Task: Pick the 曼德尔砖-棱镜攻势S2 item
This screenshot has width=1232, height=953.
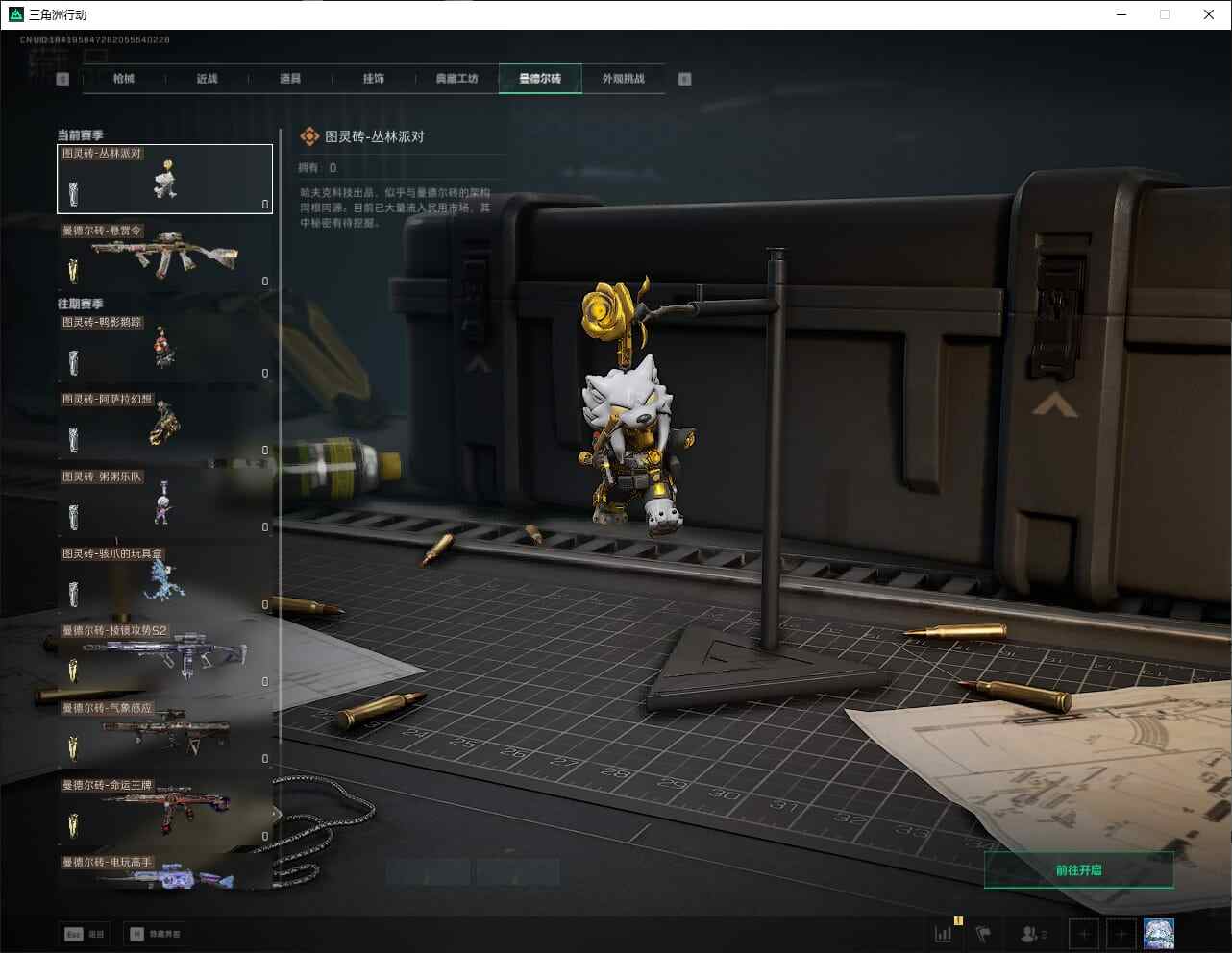Action: click(165, 655)
